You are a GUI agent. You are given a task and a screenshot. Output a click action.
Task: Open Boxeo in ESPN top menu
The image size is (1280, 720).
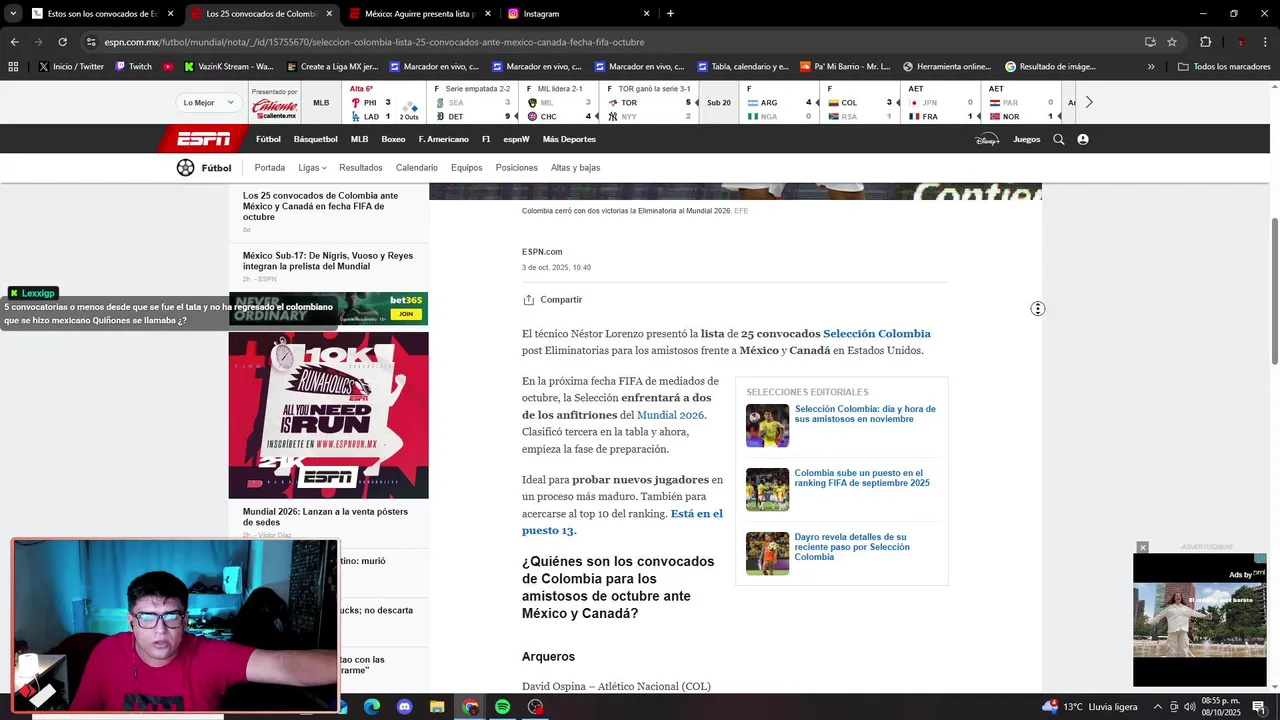[x=393, y=139]
